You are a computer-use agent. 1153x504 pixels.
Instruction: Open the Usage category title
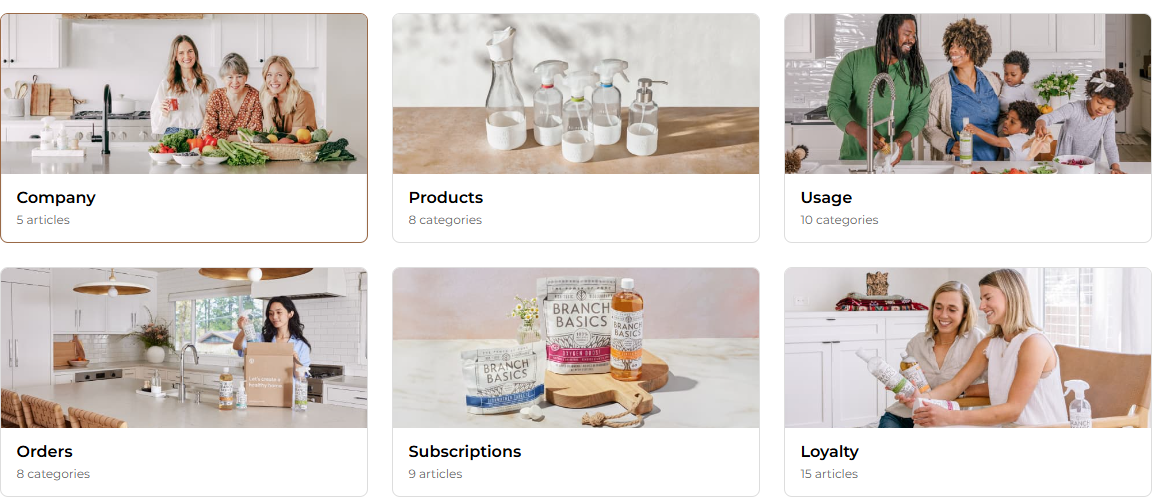point(827,198)
